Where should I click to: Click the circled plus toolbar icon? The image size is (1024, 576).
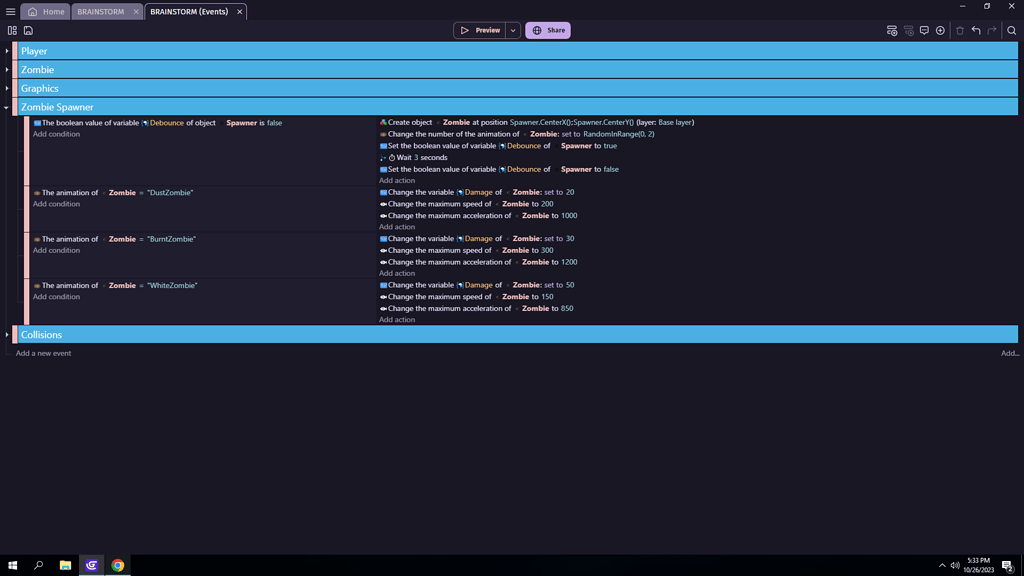point(941,30)
